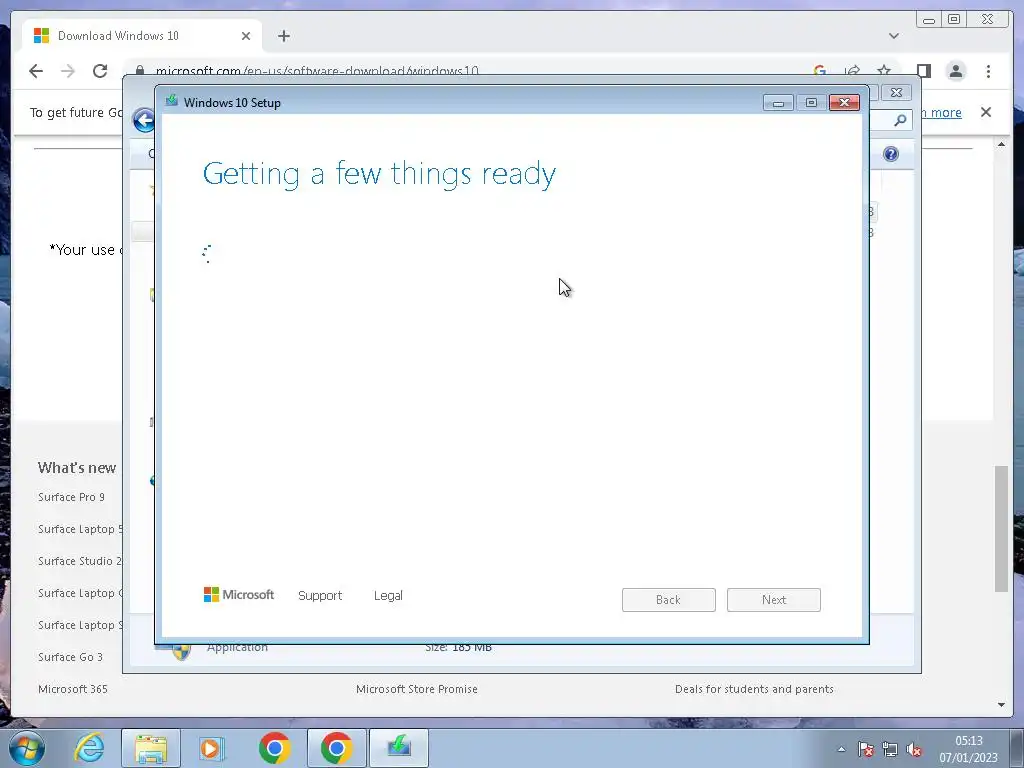
Task: Open the Legal link in setup window
Action: tap(388, 596)
